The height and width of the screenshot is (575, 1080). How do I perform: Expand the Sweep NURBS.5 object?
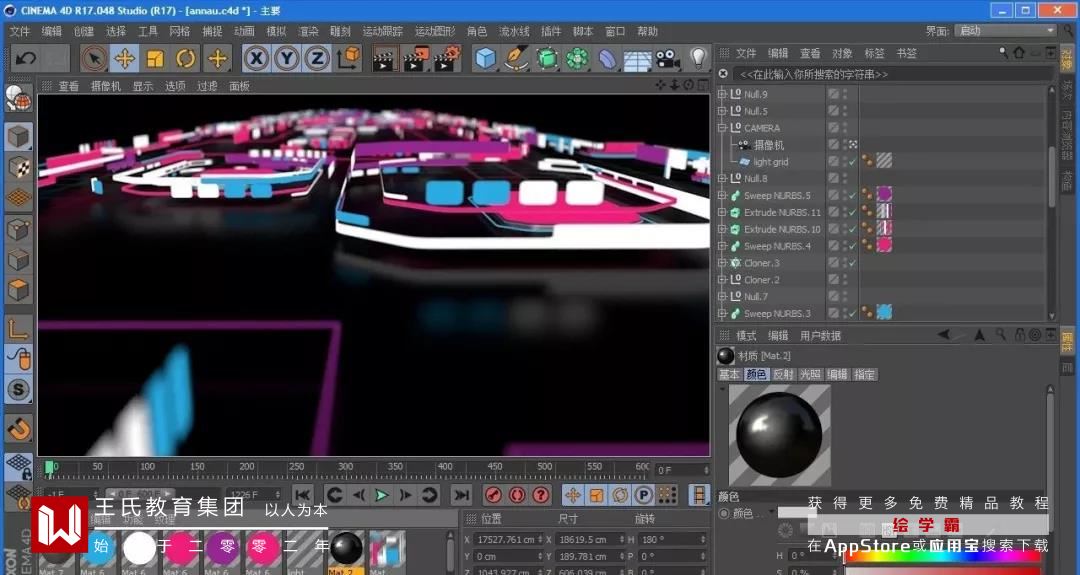[x=722, y=196]
